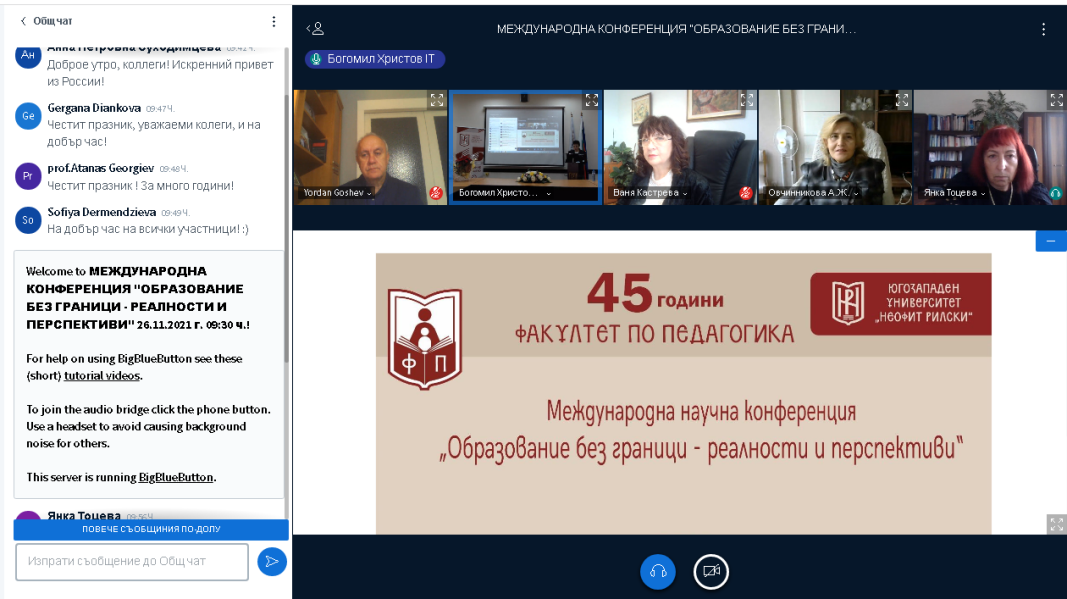Screen dimensions: 1067x599
Task: Open the conference options three-dot menu
Action: 1043,29
